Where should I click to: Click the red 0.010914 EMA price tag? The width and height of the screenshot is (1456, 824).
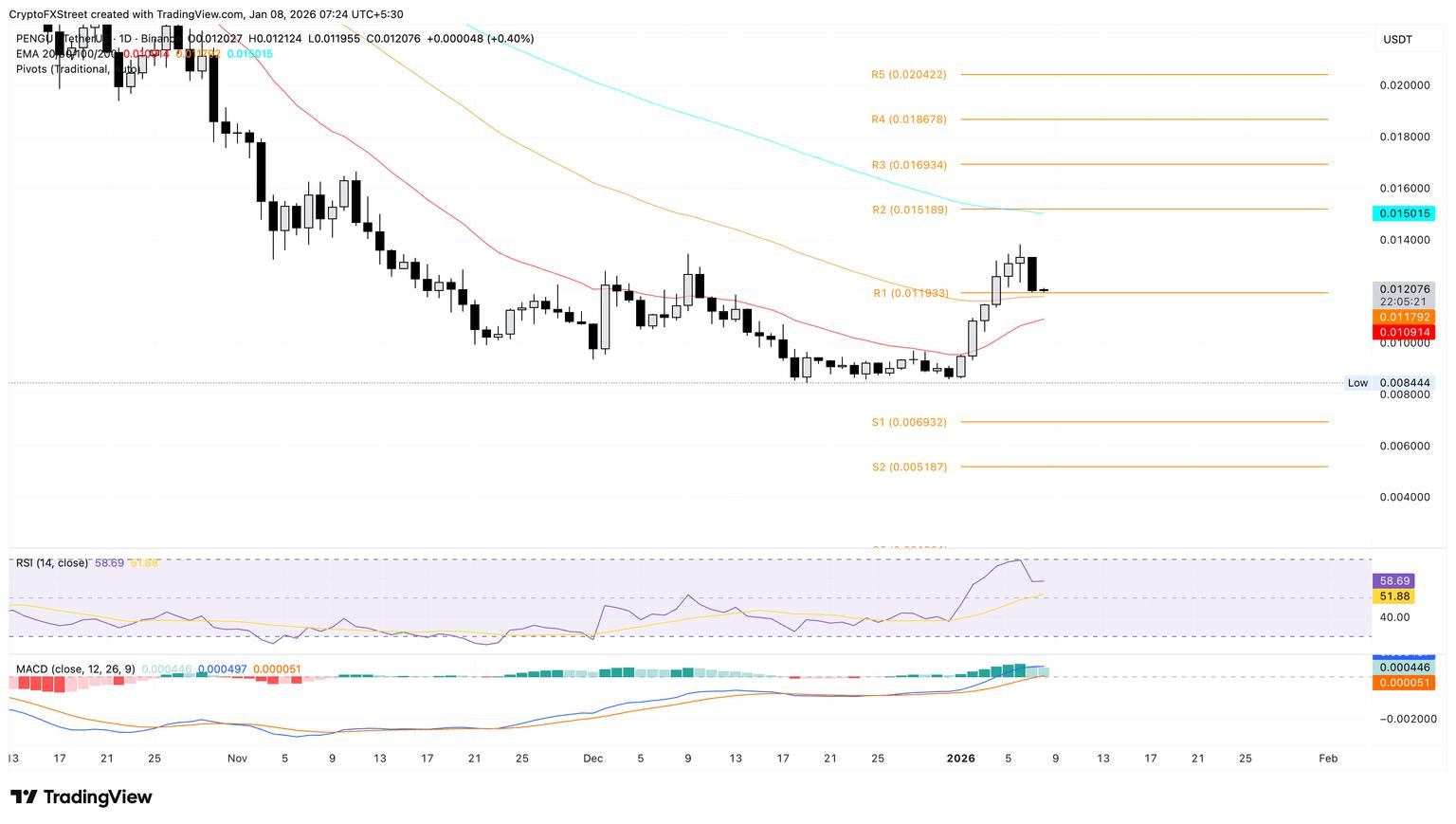pyautogui.click(x=1403, y=332)
